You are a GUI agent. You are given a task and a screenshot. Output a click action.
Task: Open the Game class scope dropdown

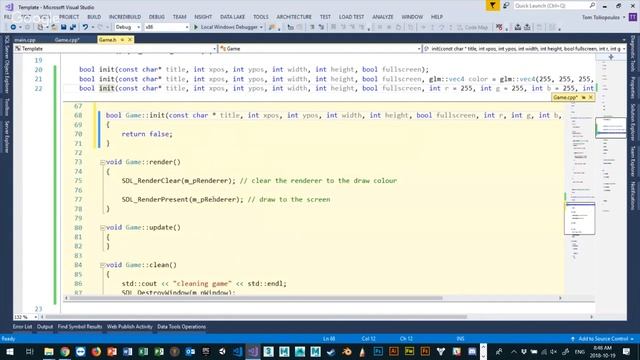click(x=320, y=49)
